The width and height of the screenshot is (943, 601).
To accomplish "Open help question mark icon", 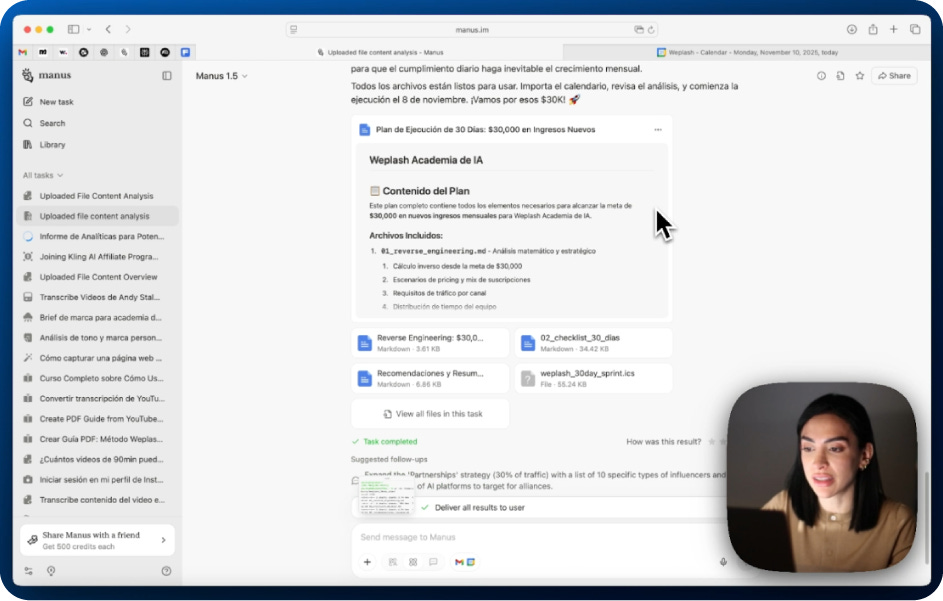I will [167, 571].
